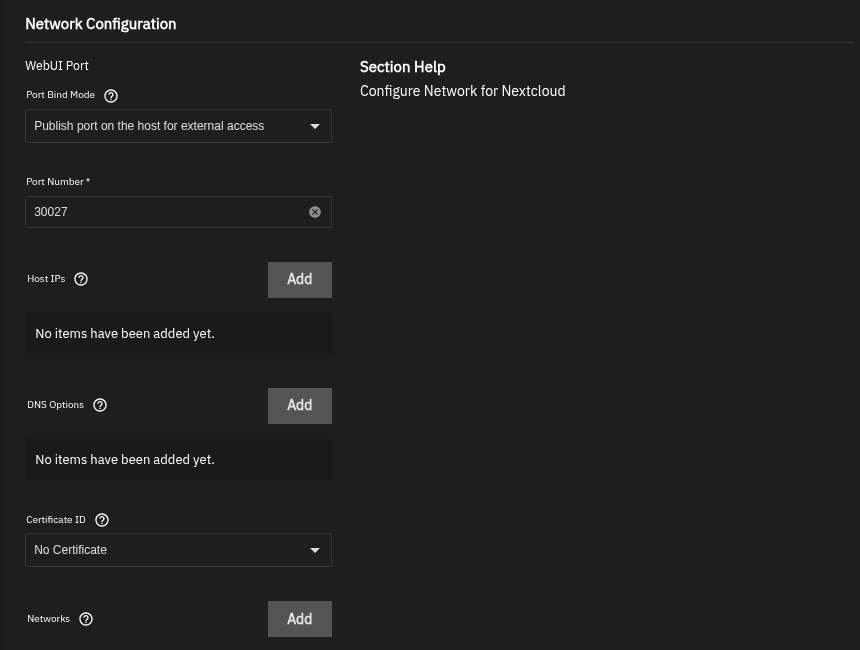
Task: Select the Network Configuration heading
Action: pos(101,24)
